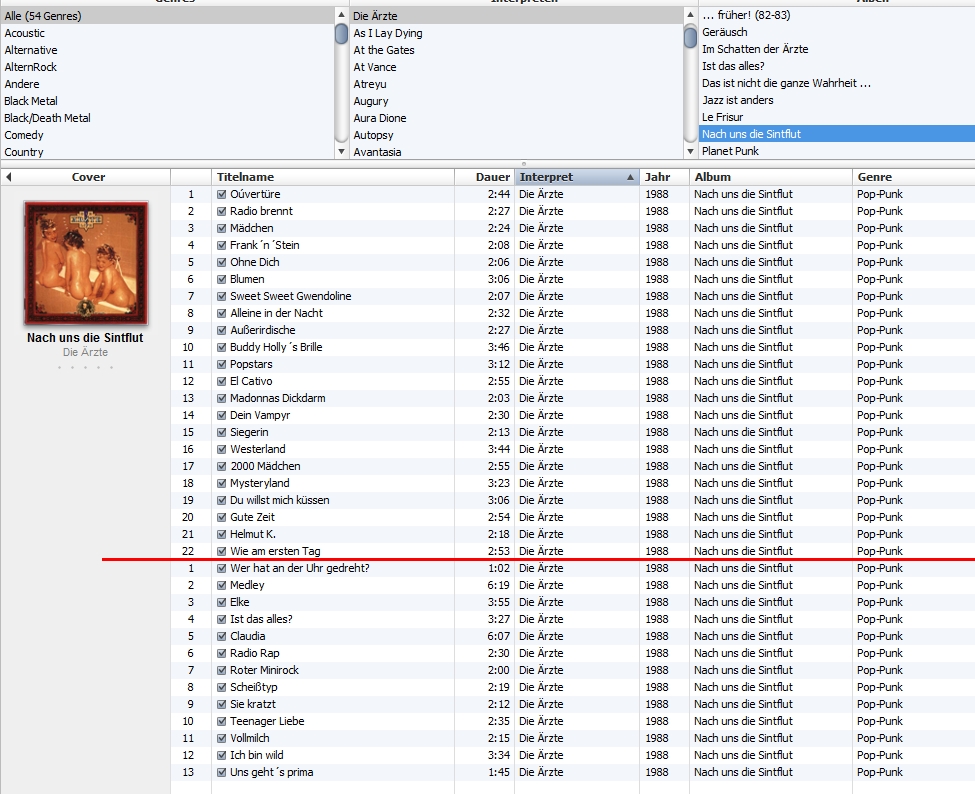Sort by the Genre column header
Viewport: 975px width, 794px height.
(913, 177)
